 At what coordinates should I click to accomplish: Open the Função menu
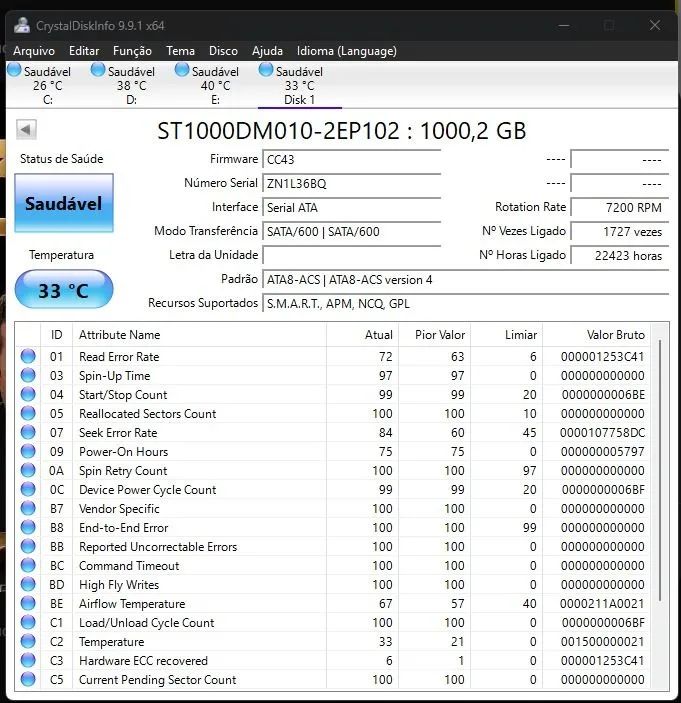[132, 51]
